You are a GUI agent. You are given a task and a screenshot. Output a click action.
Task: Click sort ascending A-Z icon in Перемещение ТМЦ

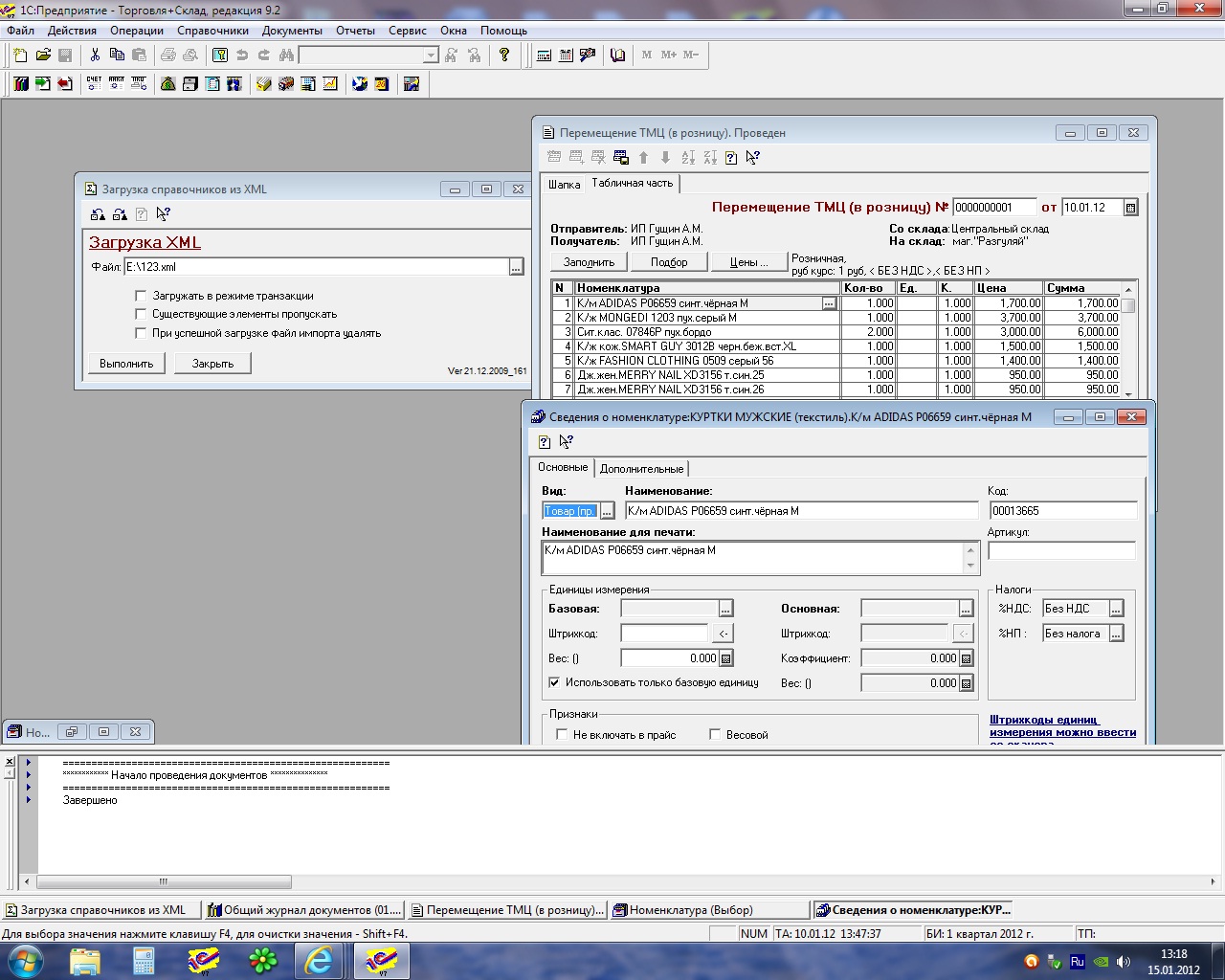688,158
